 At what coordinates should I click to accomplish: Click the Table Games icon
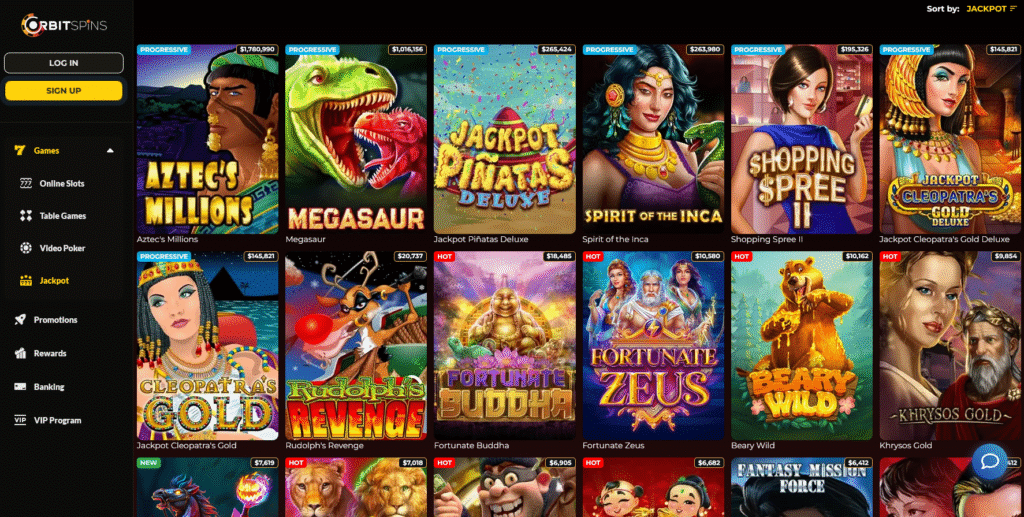(25, 215)
